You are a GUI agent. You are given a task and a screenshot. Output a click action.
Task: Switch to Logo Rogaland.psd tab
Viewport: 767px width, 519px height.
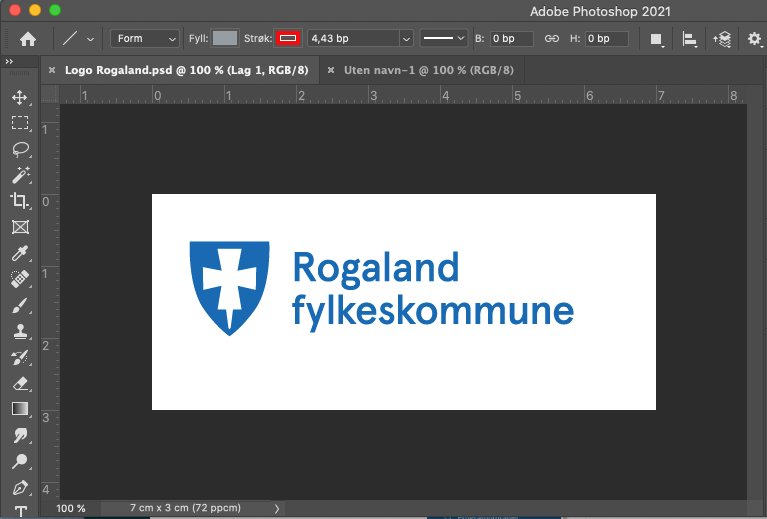click(186, 70)
